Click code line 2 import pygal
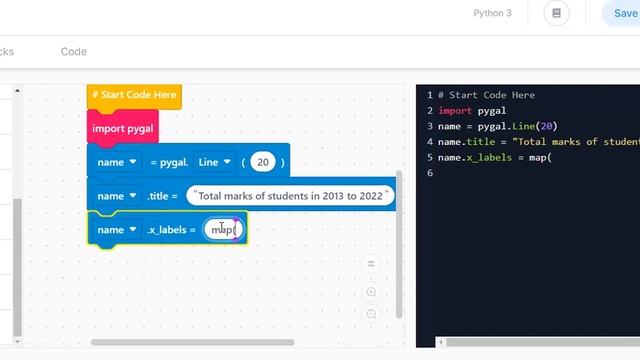 pyautogui.click(x=472, y=111)
